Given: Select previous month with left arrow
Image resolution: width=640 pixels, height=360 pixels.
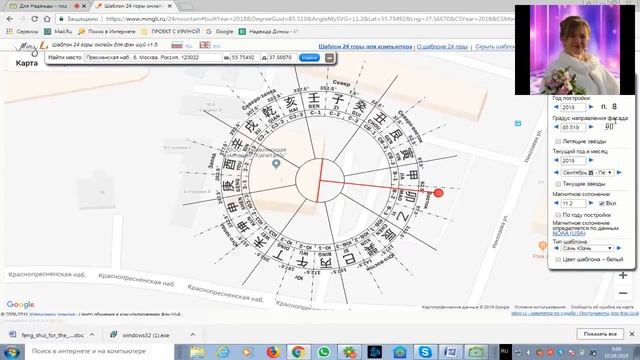Looking at the screenshot, I should tap(556, 173).
